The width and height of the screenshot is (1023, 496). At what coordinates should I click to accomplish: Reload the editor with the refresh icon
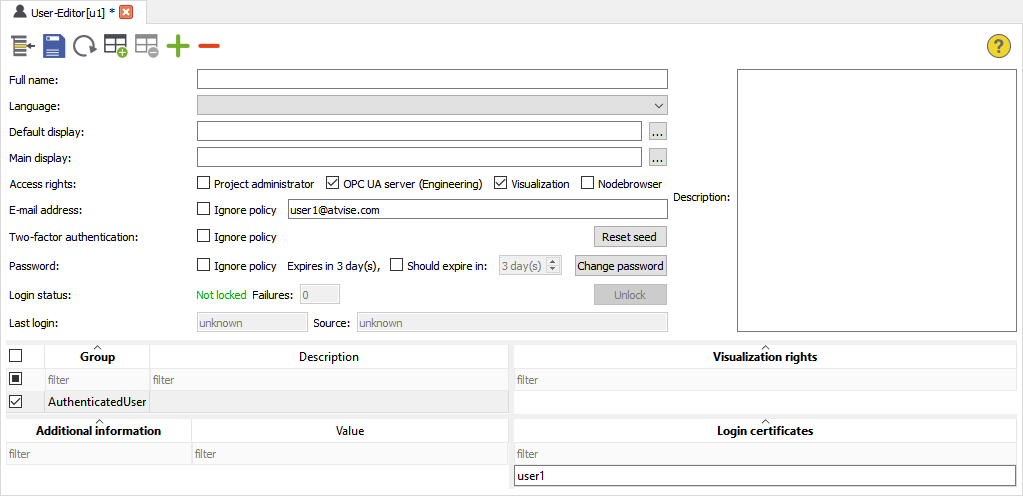(x=84, y=46)
